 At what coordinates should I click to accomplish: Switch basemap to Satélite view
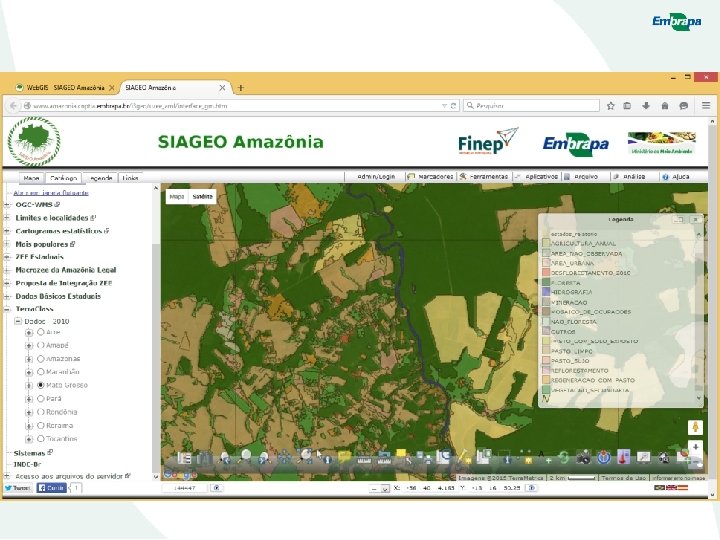coord(202,197)
